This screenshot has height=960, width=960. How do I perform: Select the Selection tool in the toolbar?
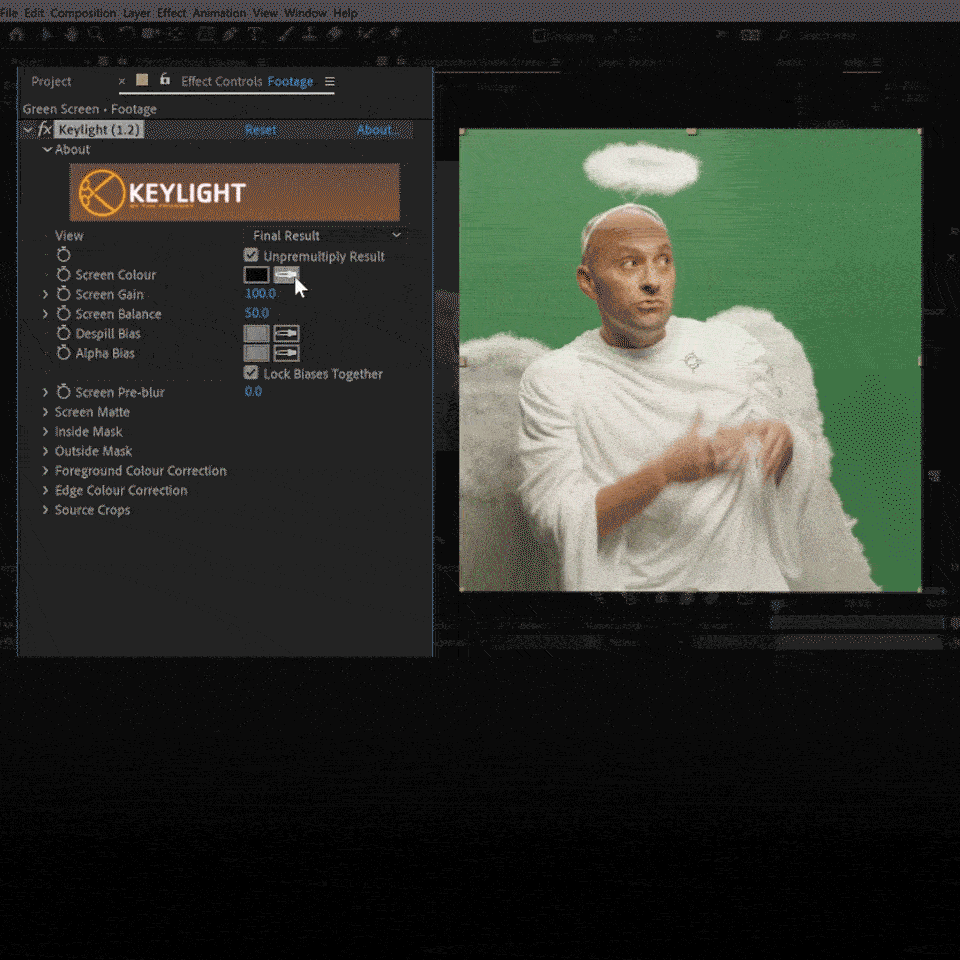pos(46,33)
